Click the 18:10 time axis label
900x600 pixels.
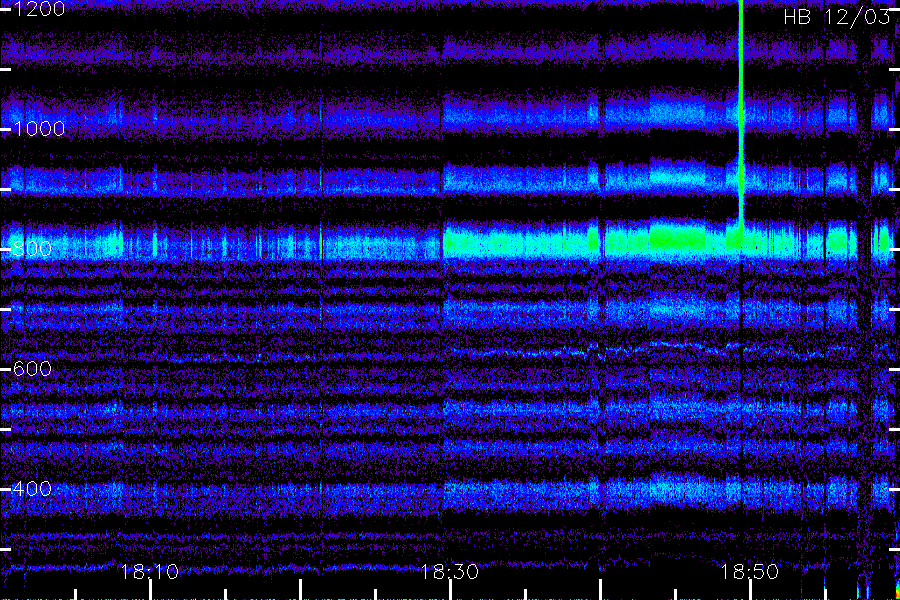(150, 572)
